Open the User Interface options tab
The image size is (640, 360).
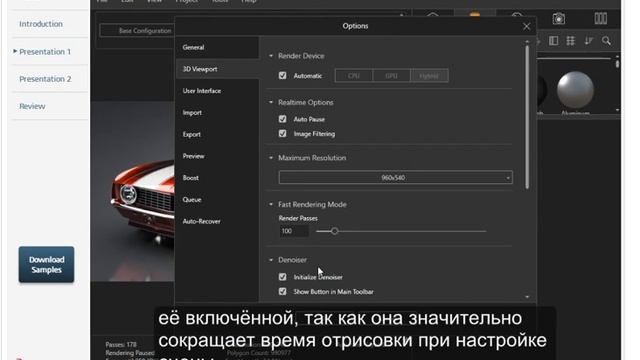click(217, 91)
